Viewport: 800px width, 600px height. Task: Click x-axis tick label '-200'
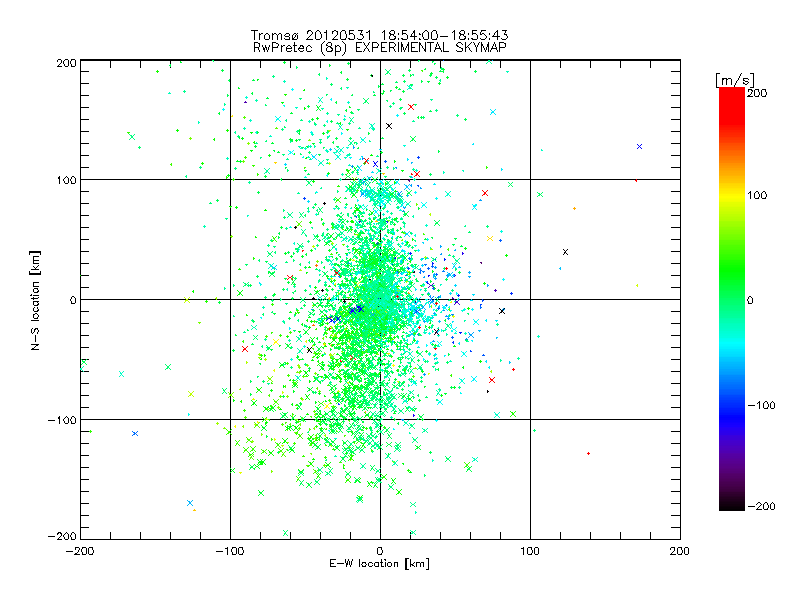click(x=80, y=551)
